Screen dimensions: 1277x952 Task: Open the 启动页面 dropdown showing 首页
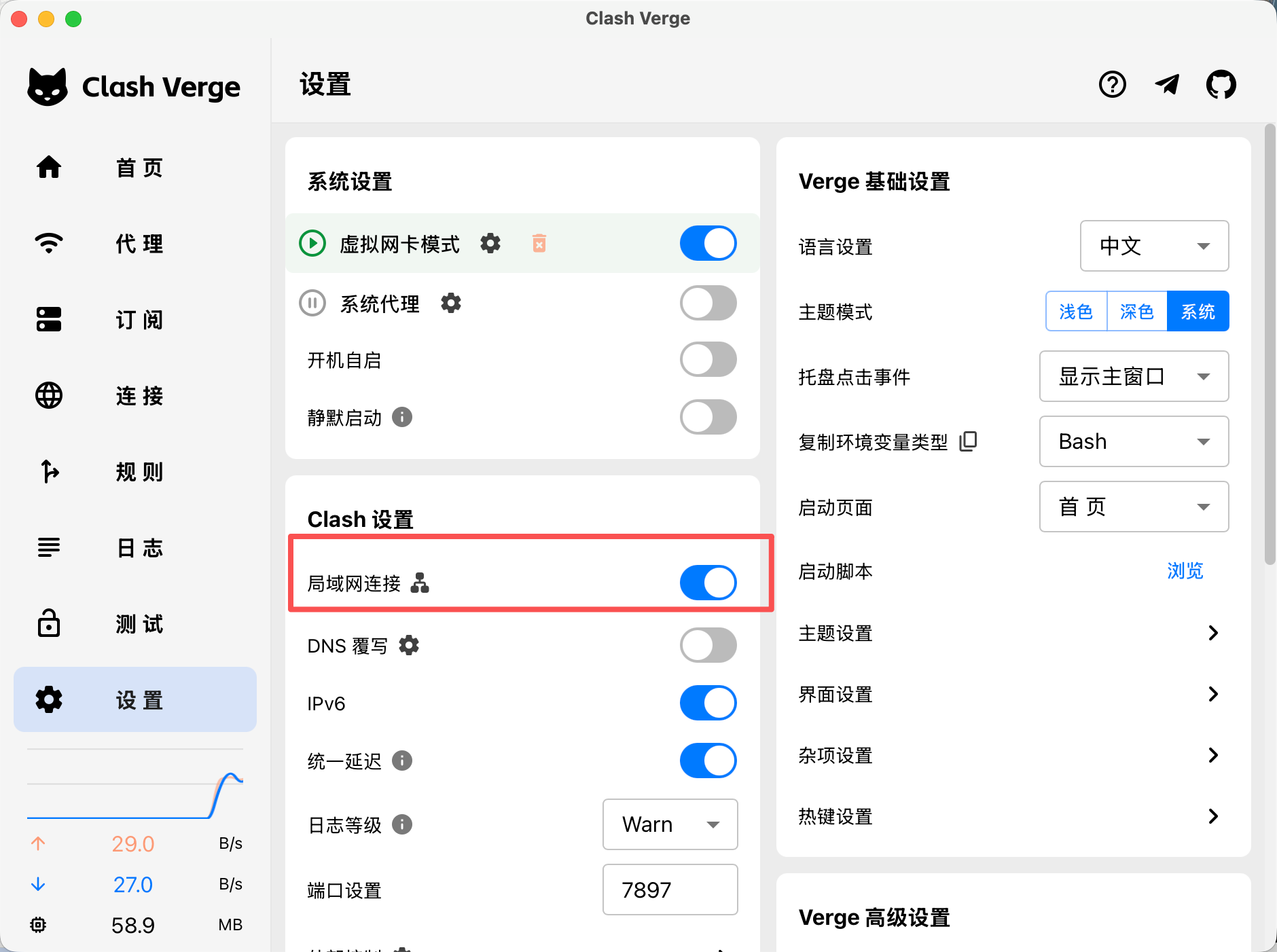(1134, 507)
